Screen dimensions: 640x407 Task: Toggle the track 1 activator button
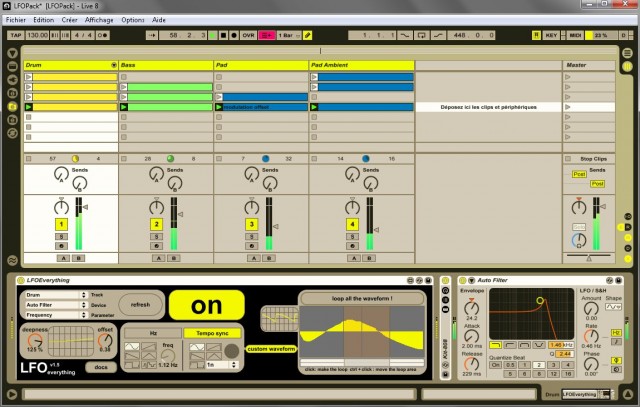pos(60,225)
